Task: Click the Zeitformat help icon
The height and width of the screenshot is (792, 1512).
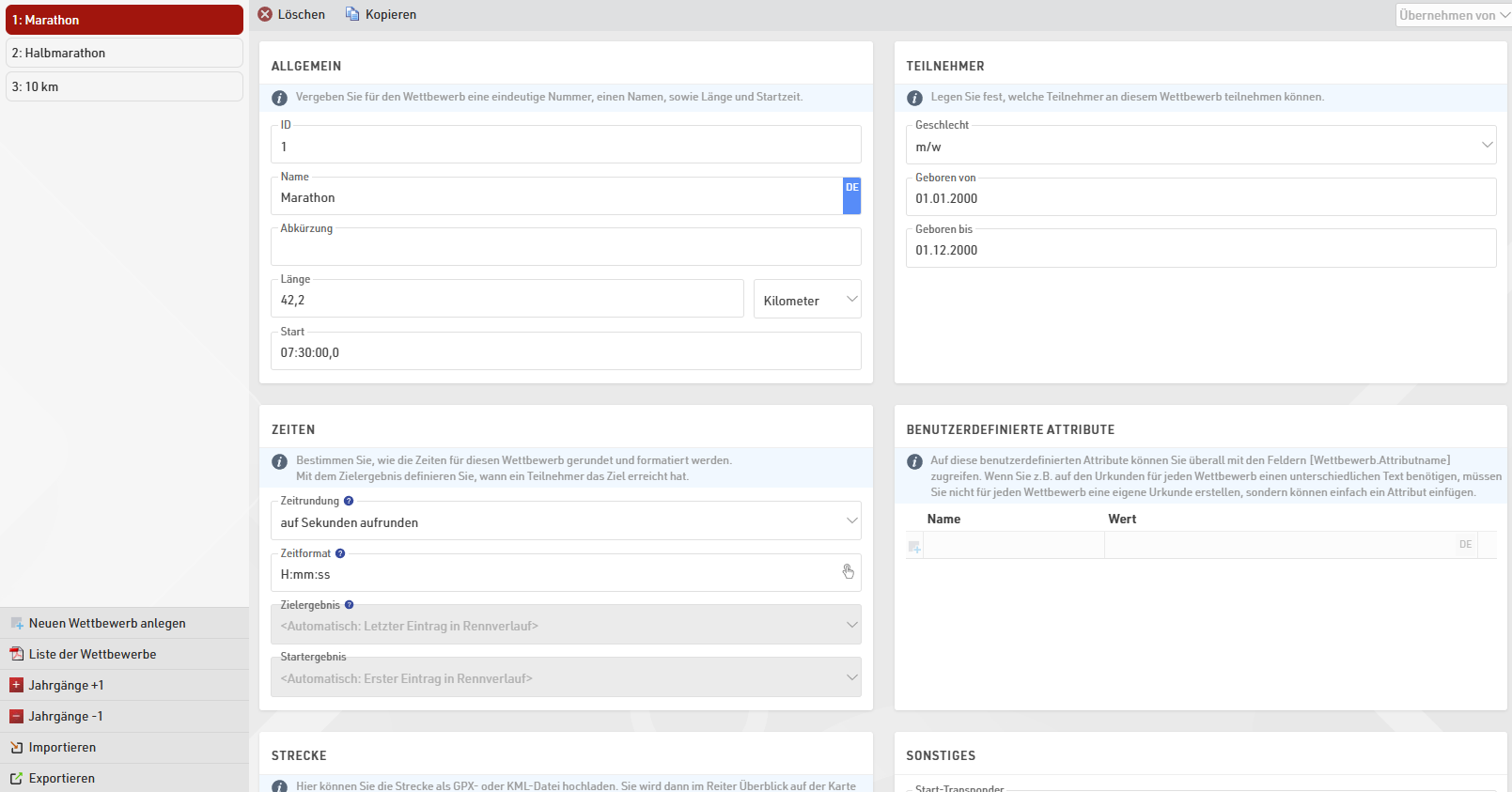Action: [x=340, y=553]
